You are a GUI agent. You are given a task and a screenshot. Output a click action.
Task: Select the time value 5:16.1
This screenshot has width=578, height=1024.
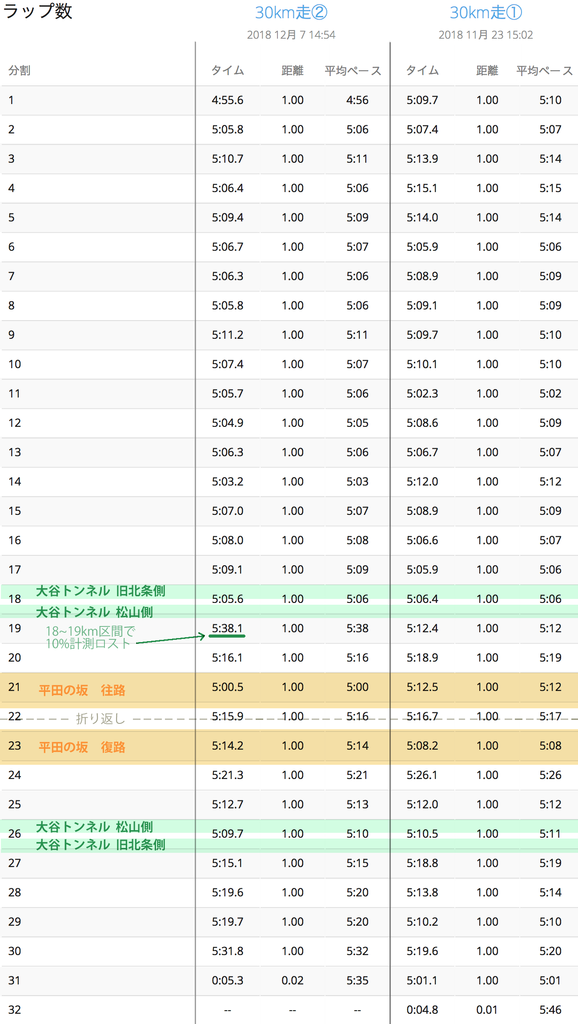tap(228, 658)
